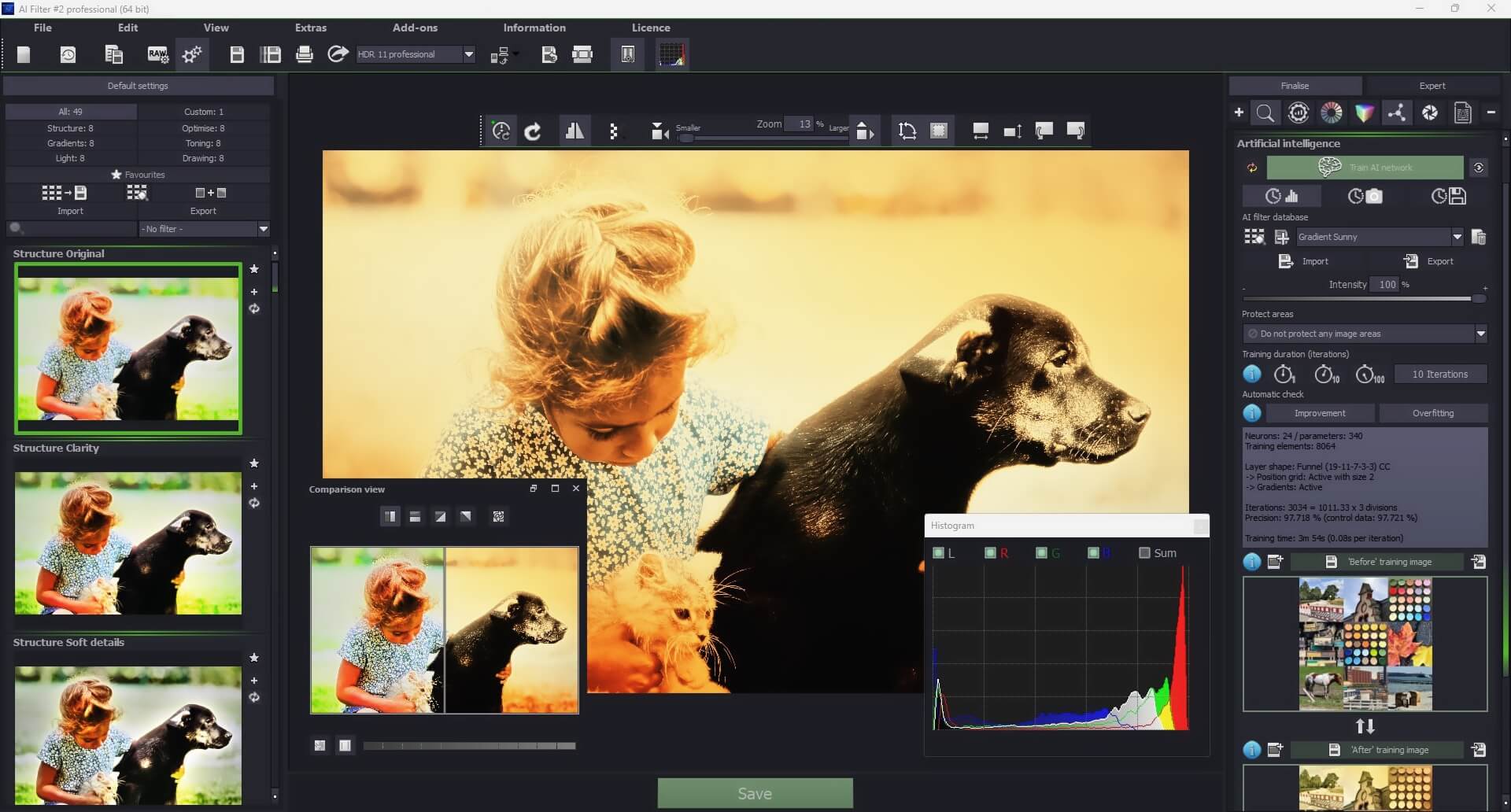
Task: Open the RAW processing tool
Action: (x=157, y=54)
